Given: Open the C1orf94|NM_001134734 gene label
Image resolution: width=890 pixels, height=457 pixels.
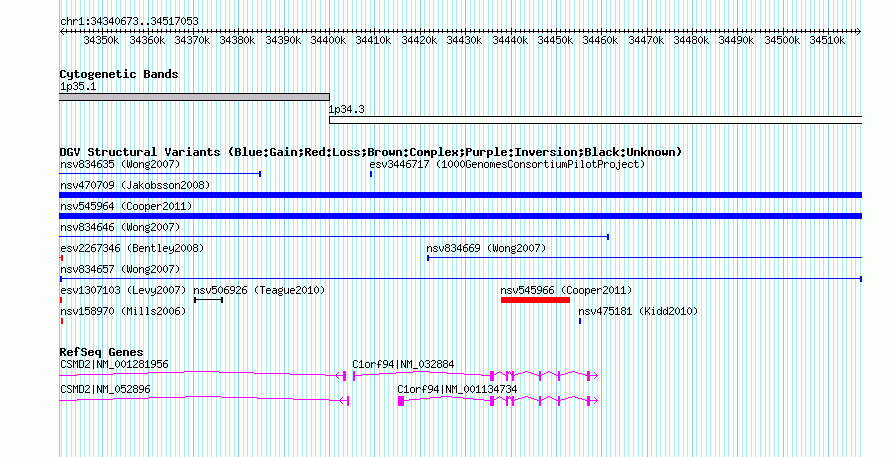Looking at the screenshot, I should coord(457,389).
